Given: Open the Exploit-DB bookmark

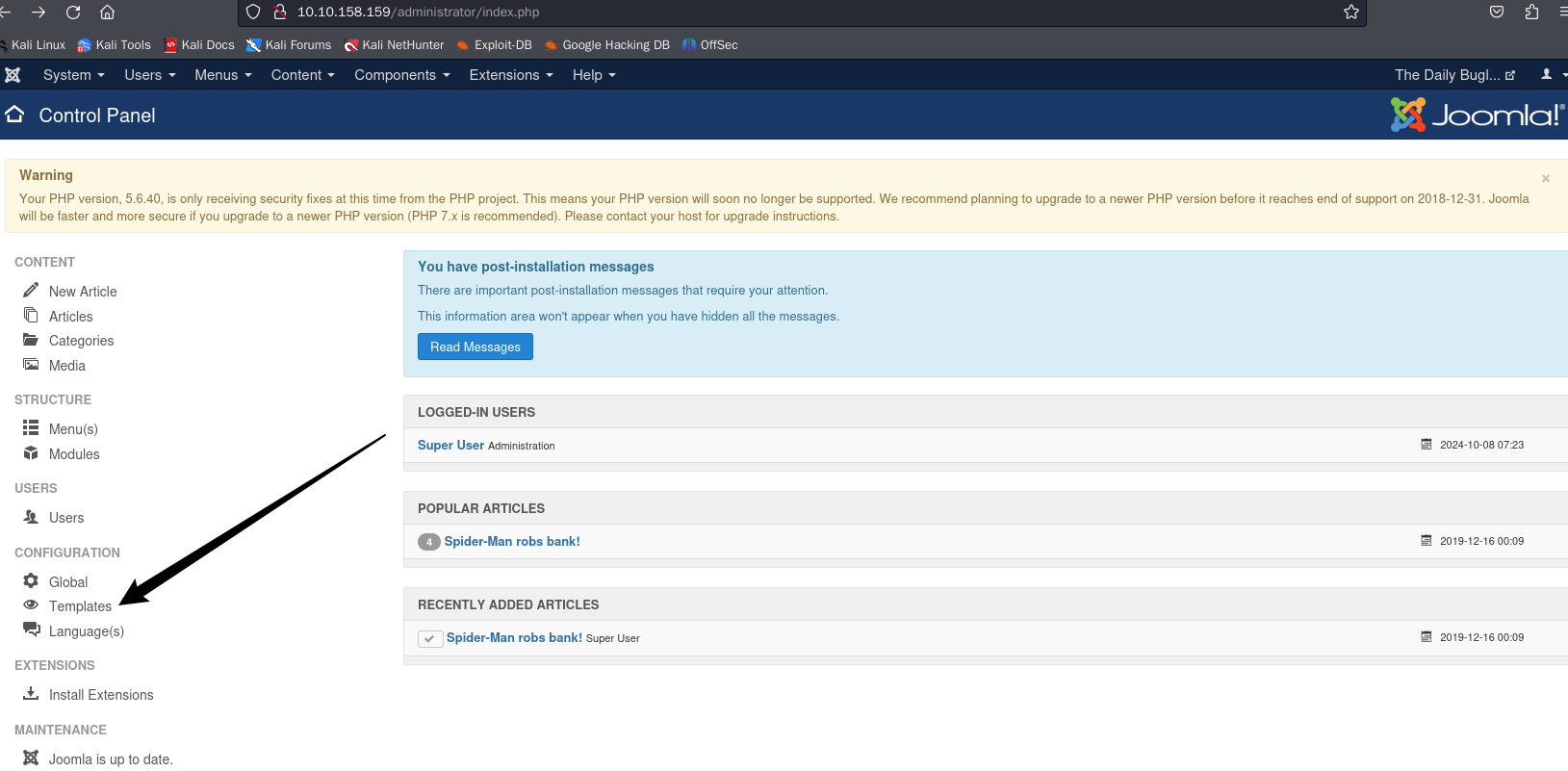Looking at the screenshot, I should click(494, 45).
